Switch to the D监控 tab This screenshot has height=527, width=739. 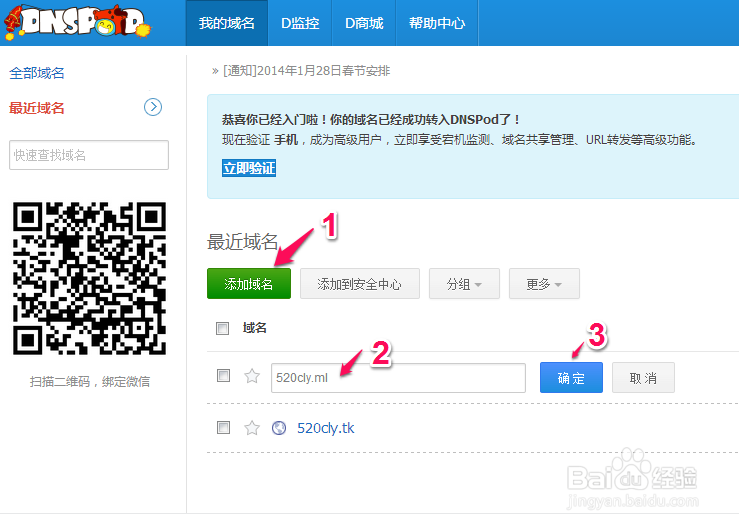point(300,23)
